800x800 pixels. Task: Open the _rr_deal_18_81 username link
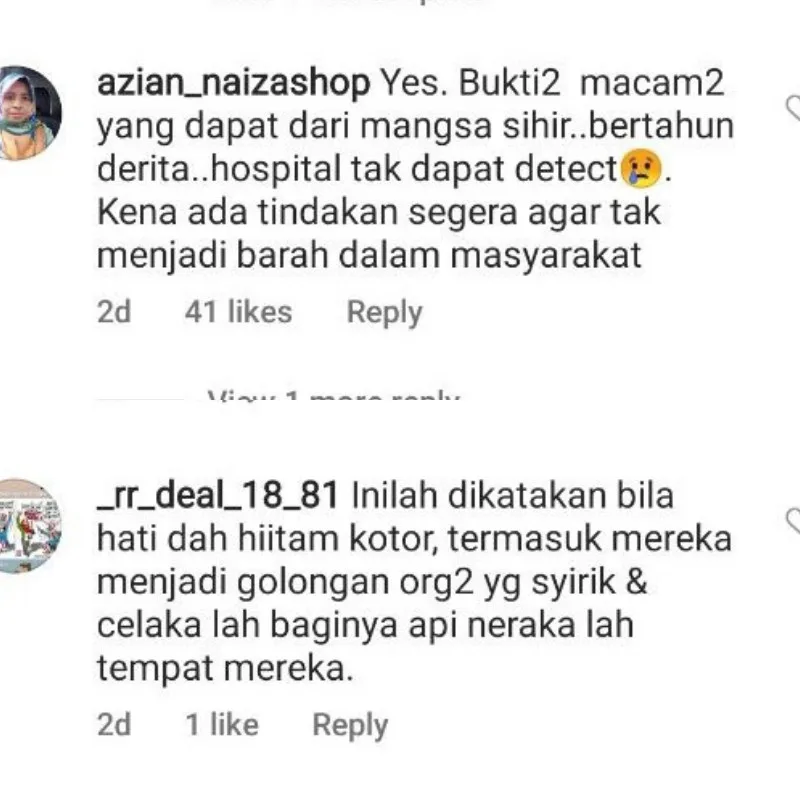[217, 495]
